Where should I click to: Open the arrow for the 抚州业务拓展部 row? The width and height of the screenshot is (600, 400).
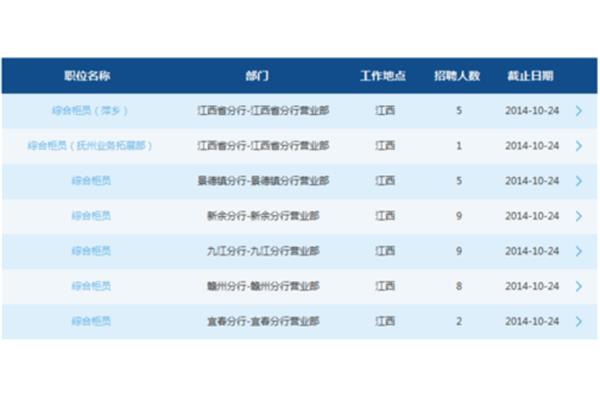[x=579, y=146]
